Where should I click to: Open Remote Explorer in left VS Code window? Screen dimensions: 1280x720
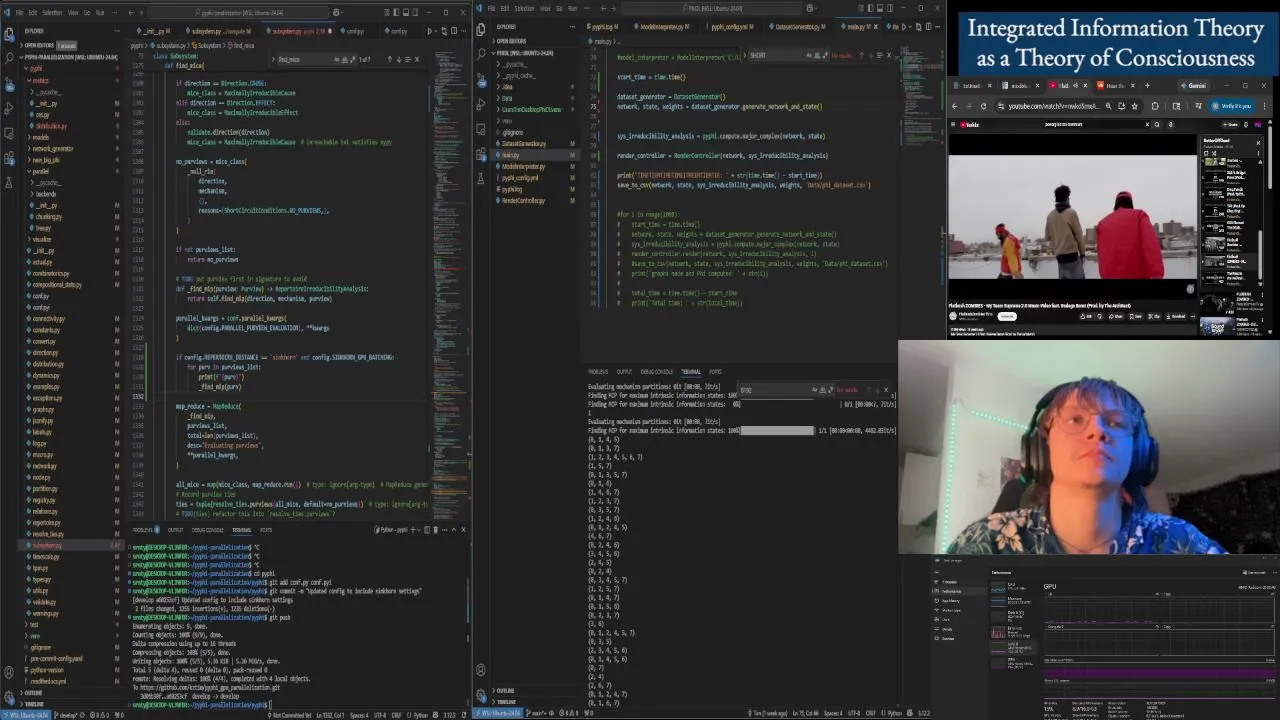tap(9, 132)
